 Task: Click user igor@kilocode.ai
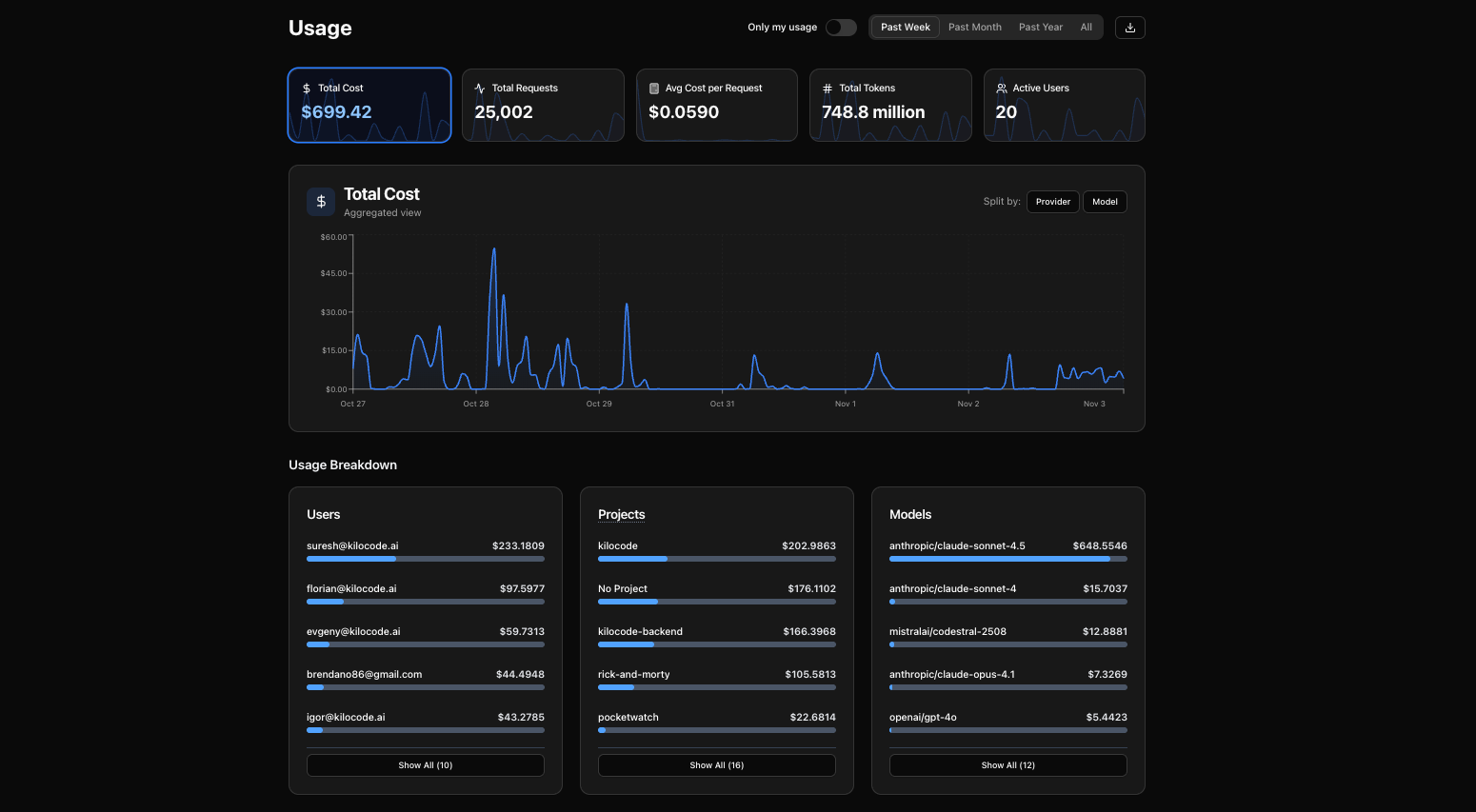[x=346, y=717]
